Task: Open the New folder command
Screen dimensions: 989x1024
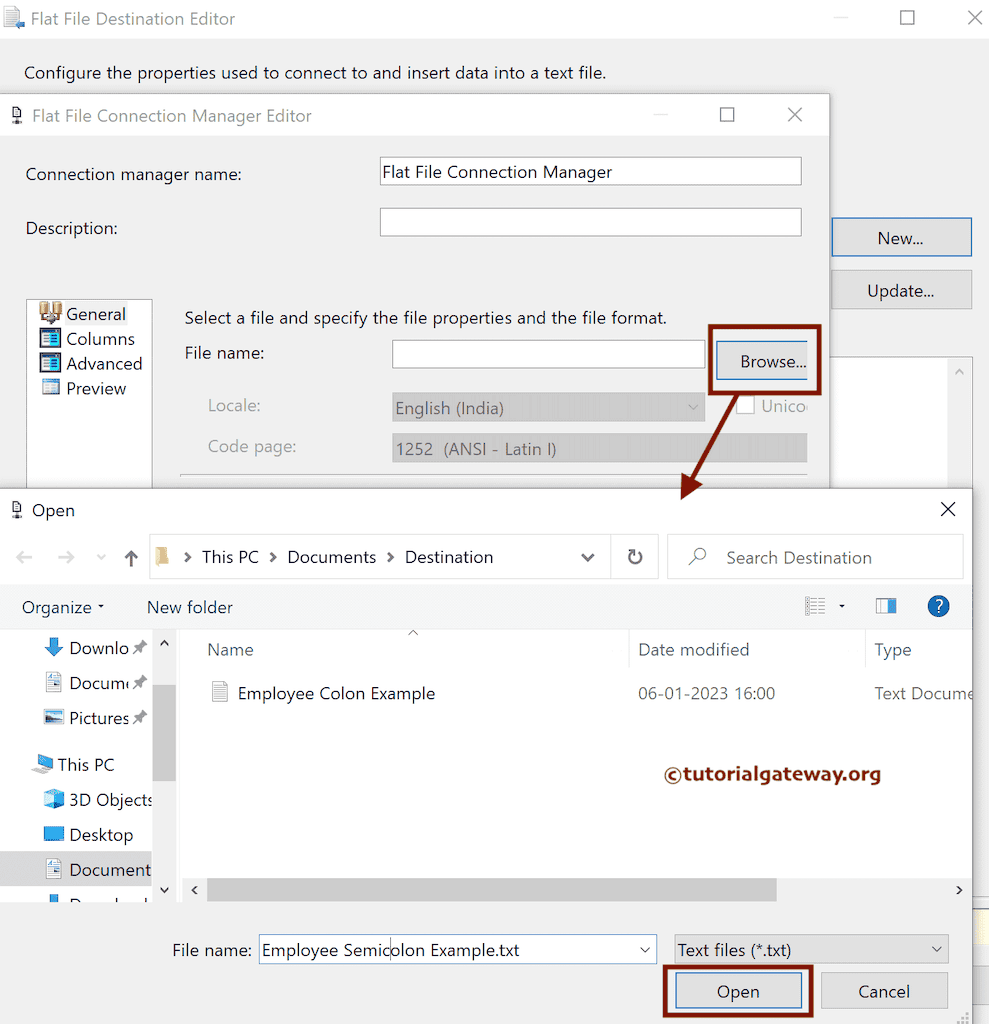Action: [x=189, y=607]
